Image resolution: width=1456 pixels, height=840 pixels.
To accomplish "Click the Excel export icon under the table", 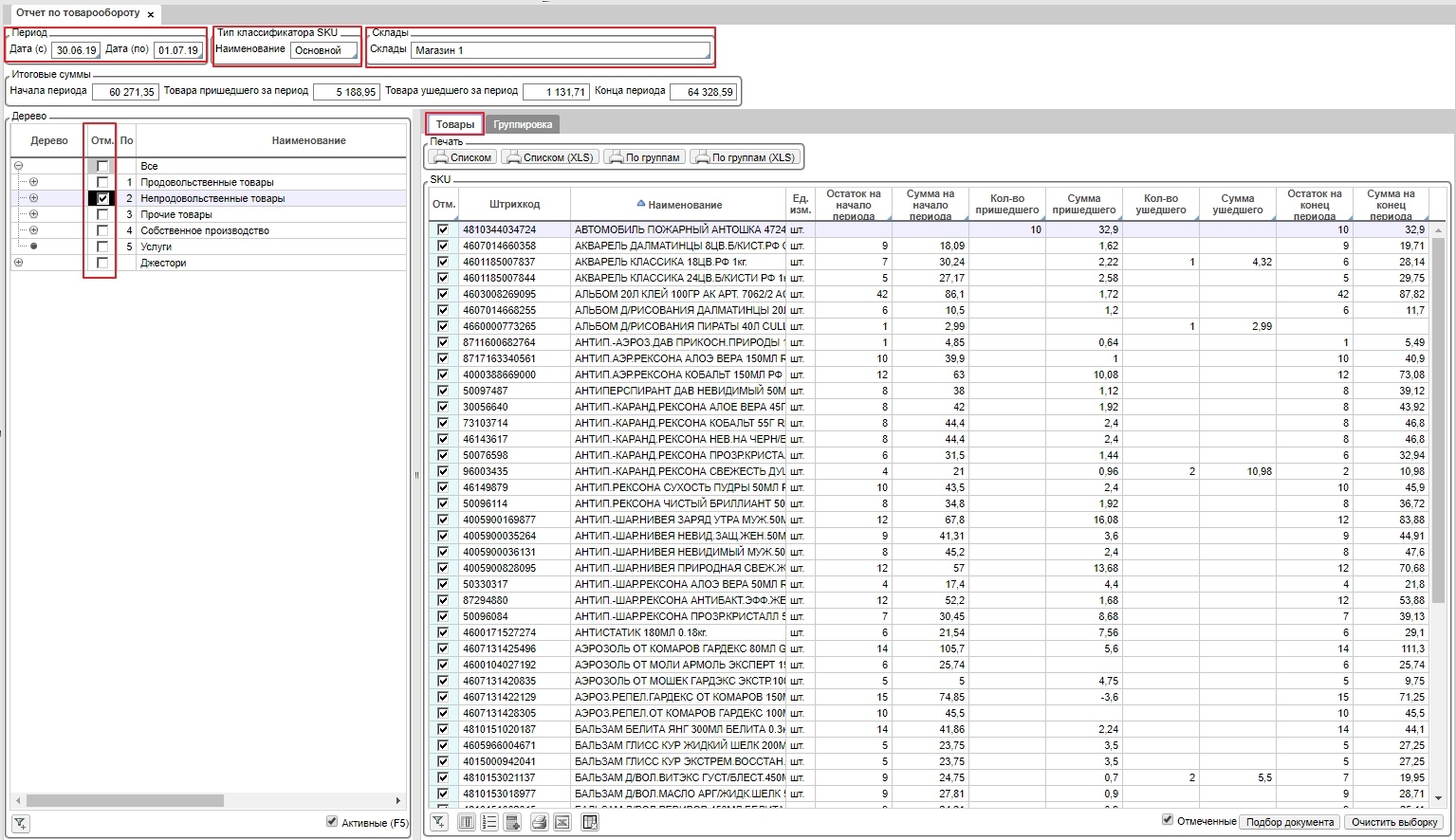I will click(562, 822).
